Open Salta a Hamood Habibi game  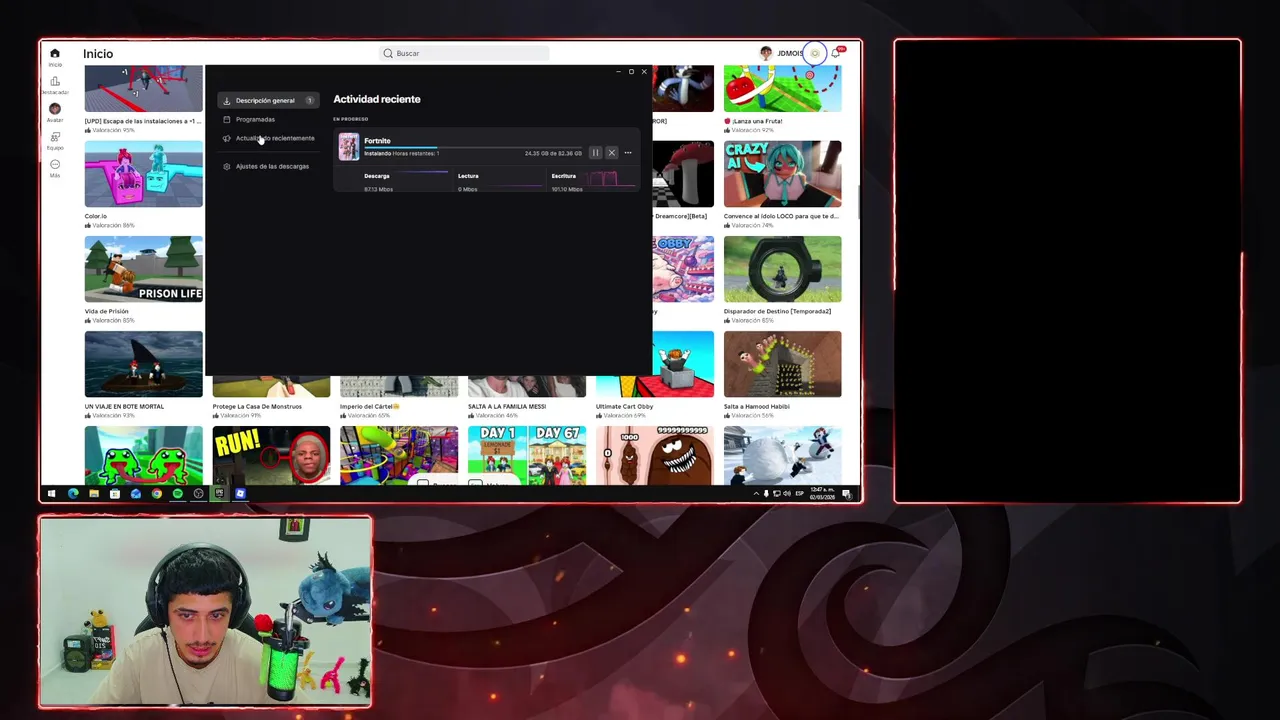(x=782, y=364)
